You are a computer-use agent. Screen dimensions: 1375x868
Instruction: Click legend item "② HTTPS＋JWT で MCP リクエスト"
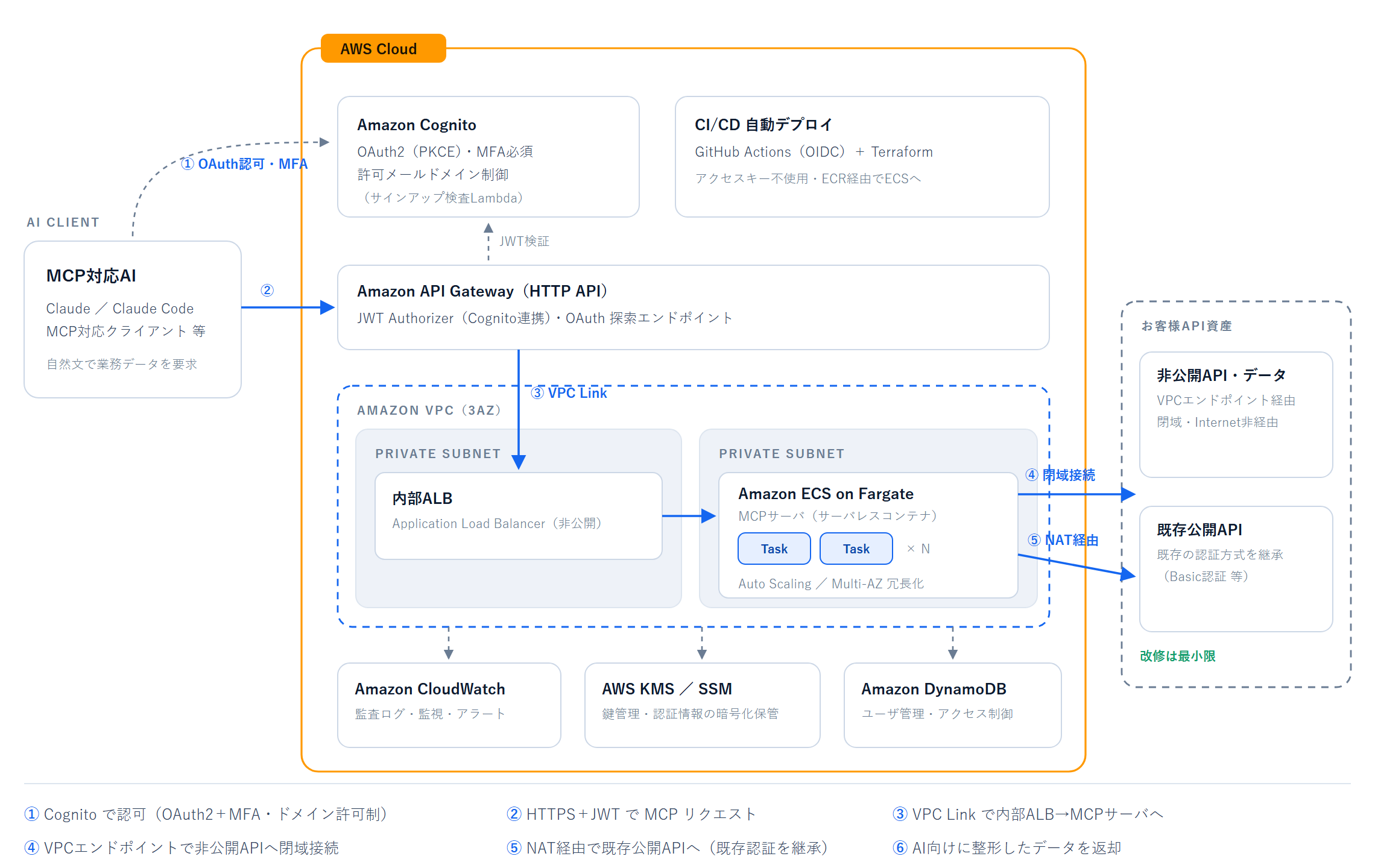pos(632,814)
